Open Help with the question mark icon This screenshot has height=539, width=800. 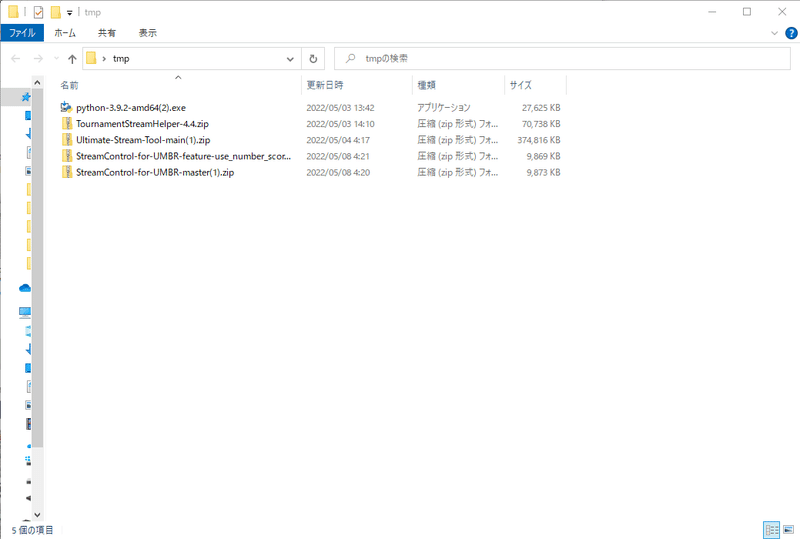coord(791,33)
